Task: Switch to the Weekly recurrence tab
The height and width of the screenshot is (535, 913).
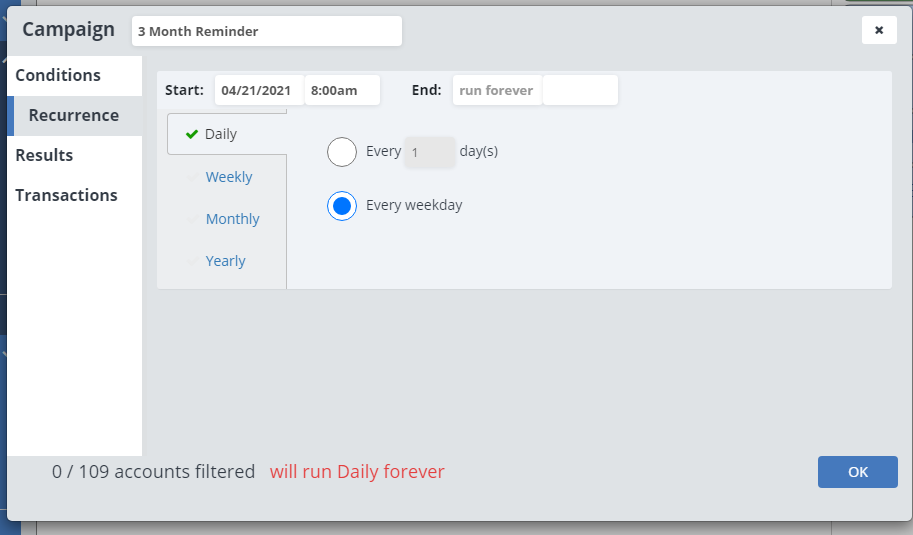Action: pos(229,177)
